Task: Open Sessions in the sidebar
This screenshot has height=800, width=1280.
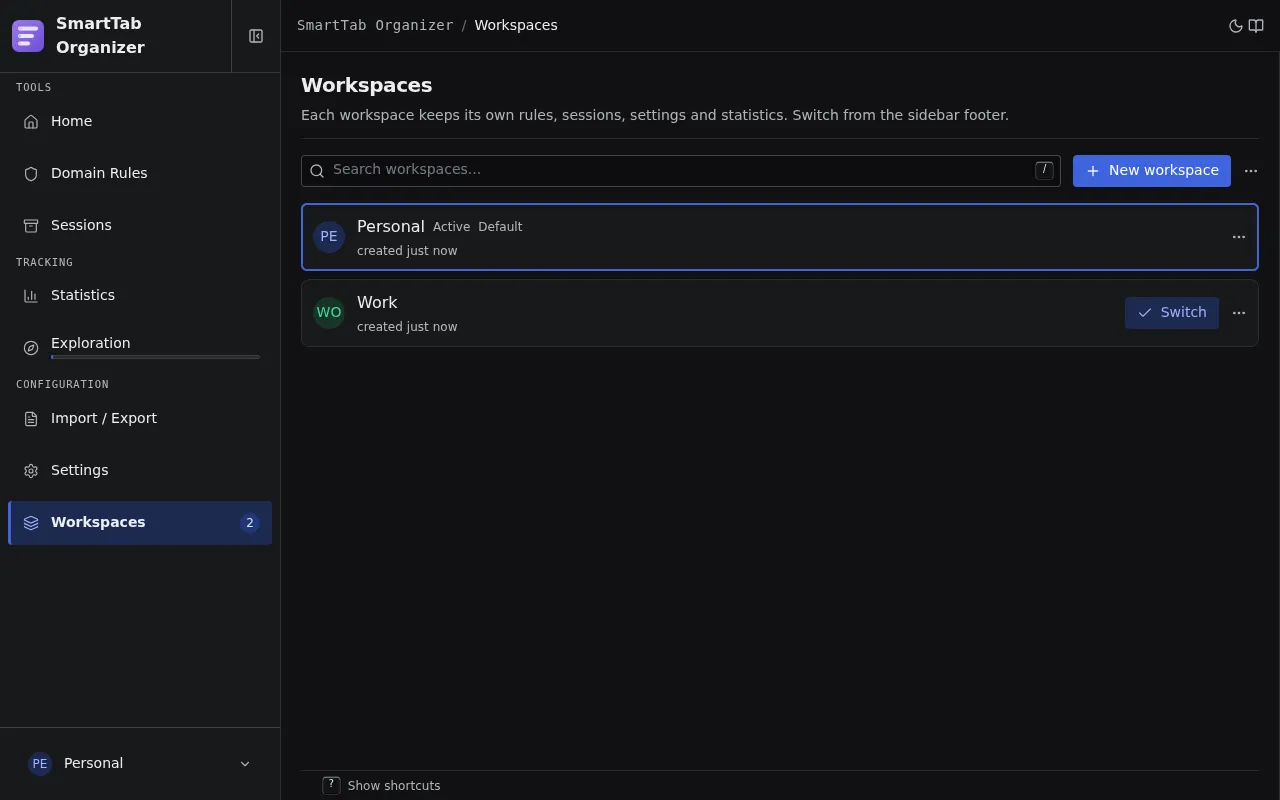Action: [140, 225]
